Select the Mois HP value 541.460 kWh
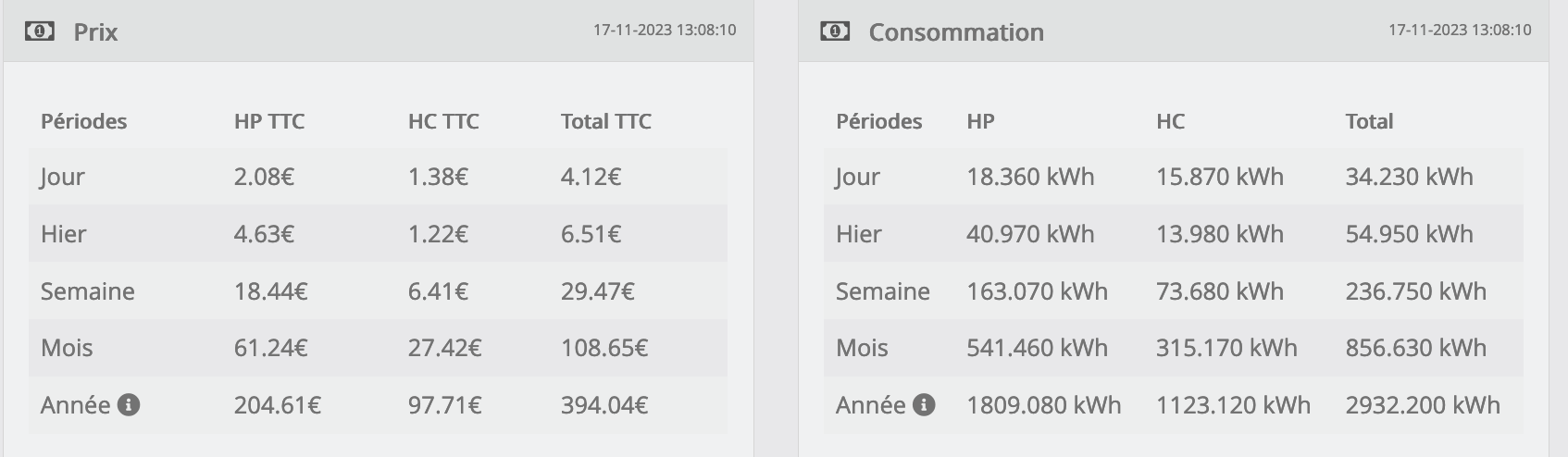Screen dimensions: 1568x457 (x=1037, y=348)
